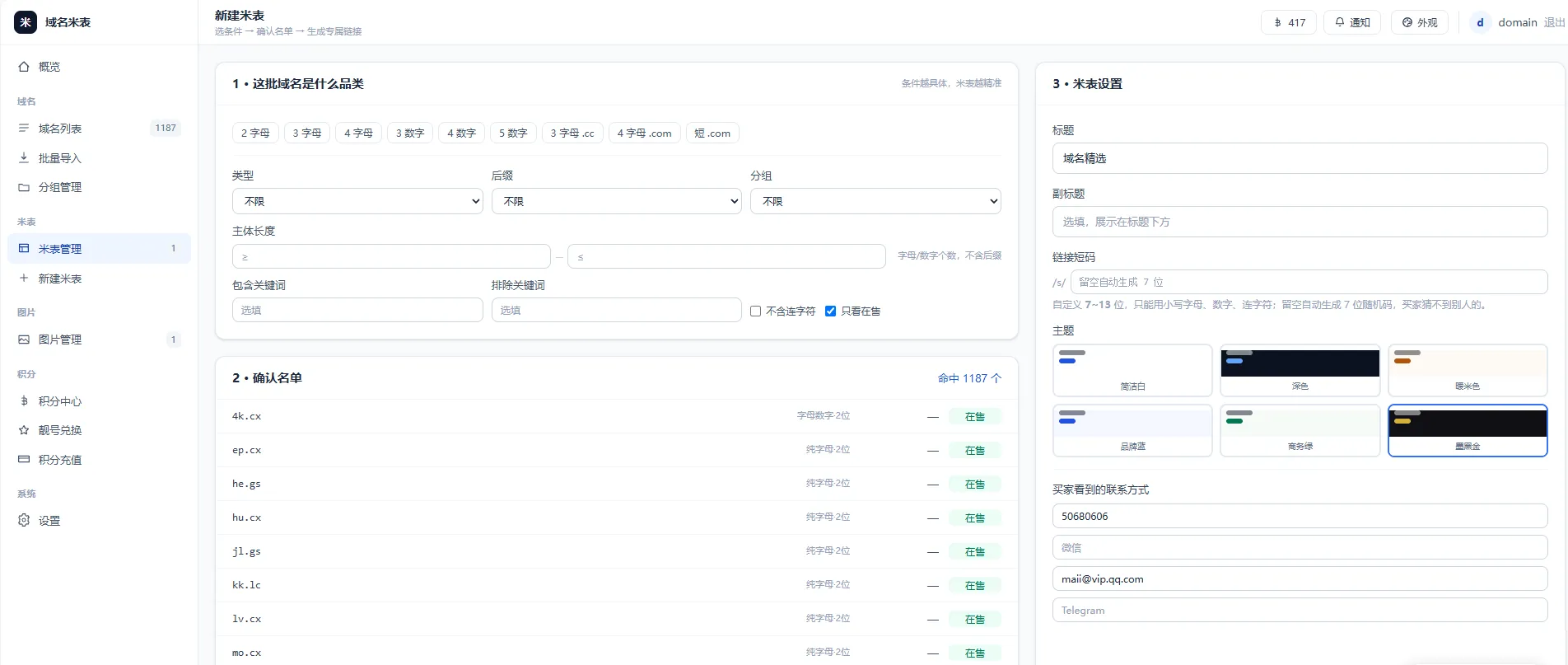
Task: Click the 批量导入 download icon
Action: (x=24, y=158)
